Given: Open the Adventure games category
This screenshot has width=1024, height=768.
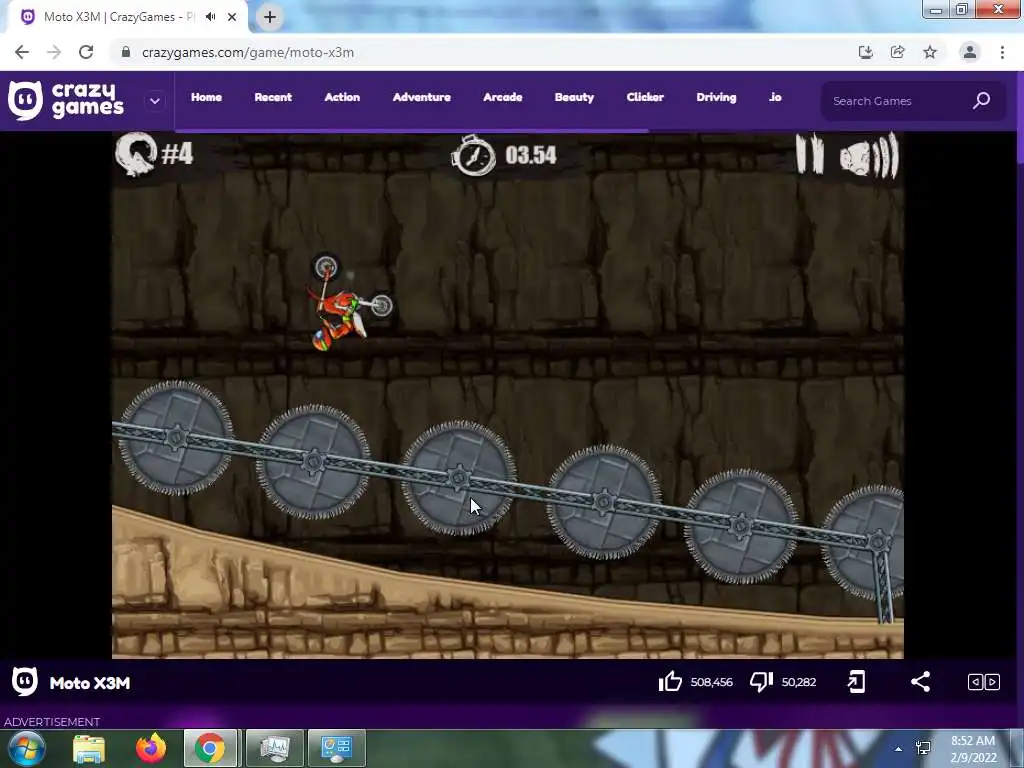Looking at the screenshot, I should (421, 97).
